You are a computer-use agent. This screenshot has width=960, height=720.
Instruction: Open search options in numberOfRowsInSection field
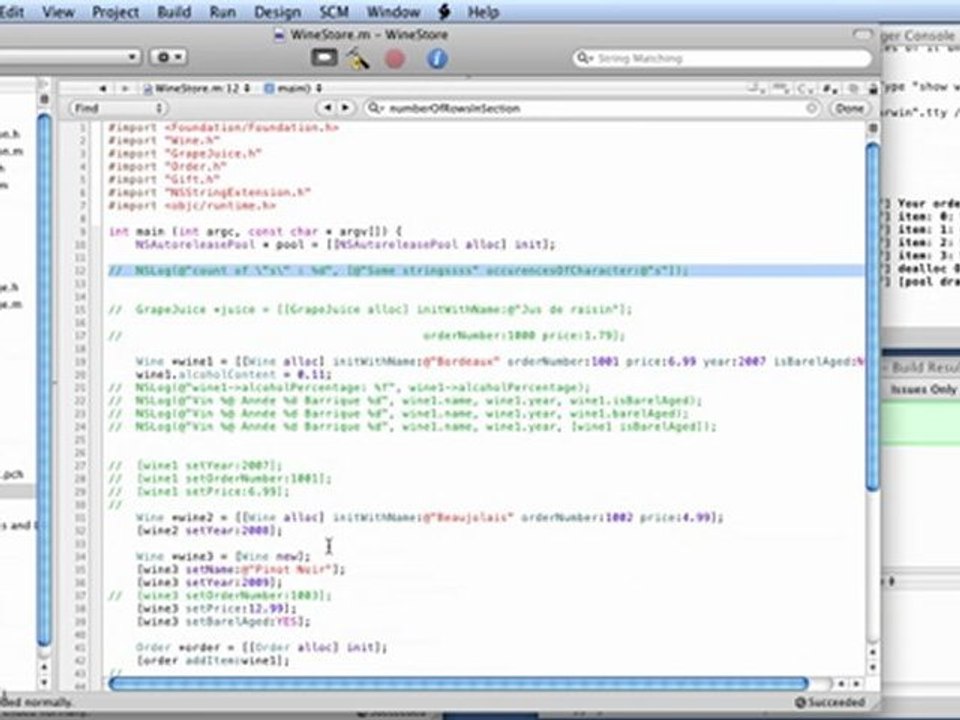point(374,108)
